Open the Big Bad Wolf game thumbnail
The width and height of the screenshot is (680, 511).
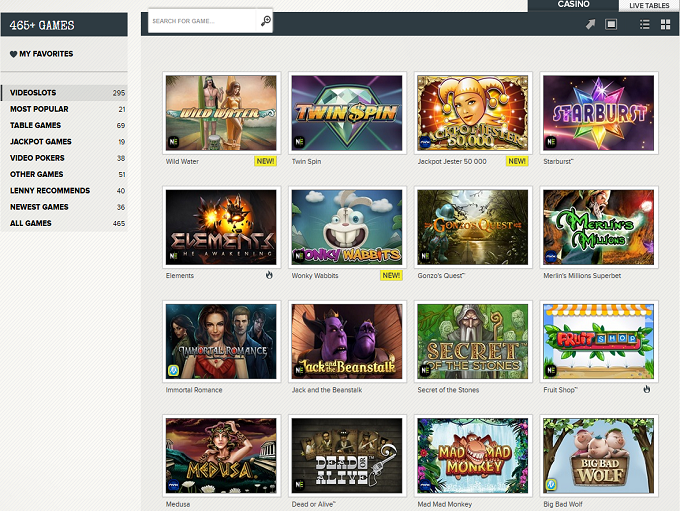[598, 455]
